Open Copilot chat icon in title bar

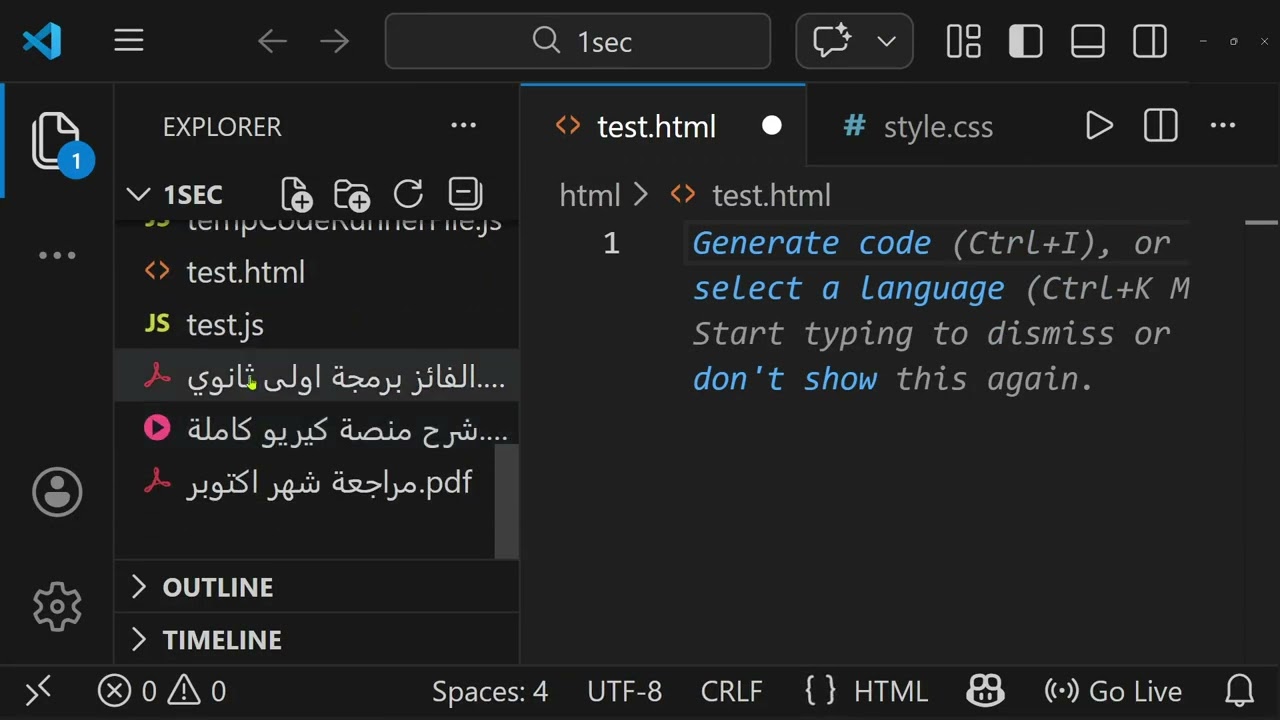point(831,41)
